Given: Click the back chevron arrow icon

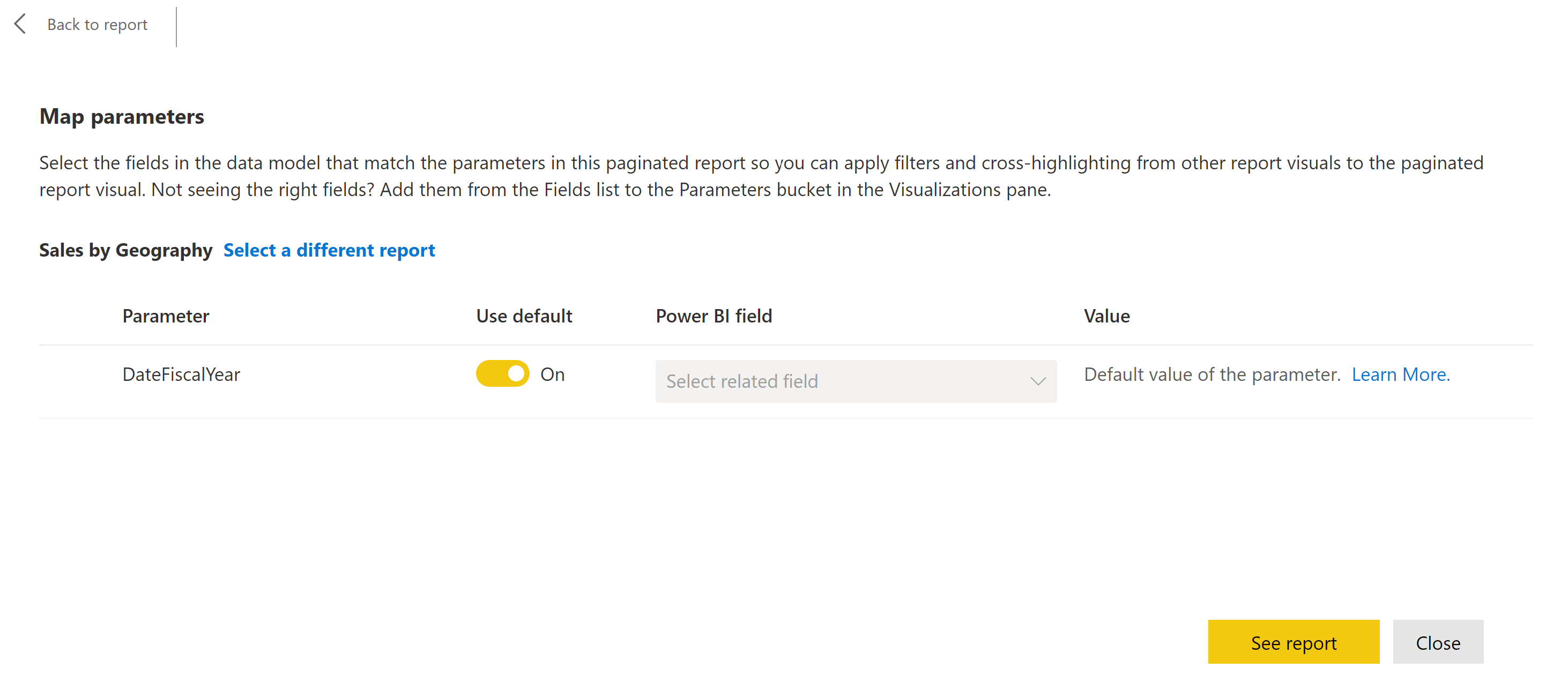Looking at the screenshot, I should [21, 24].
